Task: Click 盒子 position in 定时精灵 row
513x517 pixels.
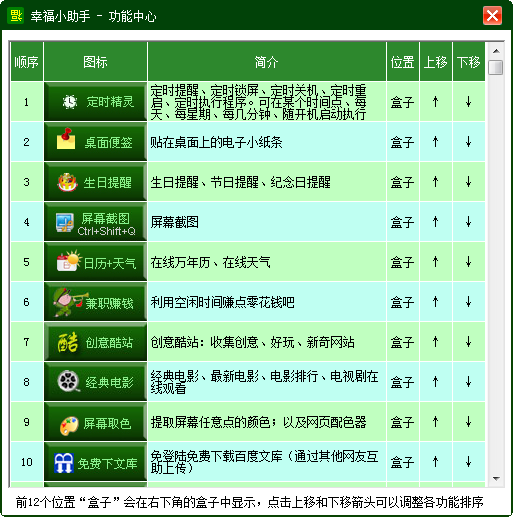Action: 403,102
